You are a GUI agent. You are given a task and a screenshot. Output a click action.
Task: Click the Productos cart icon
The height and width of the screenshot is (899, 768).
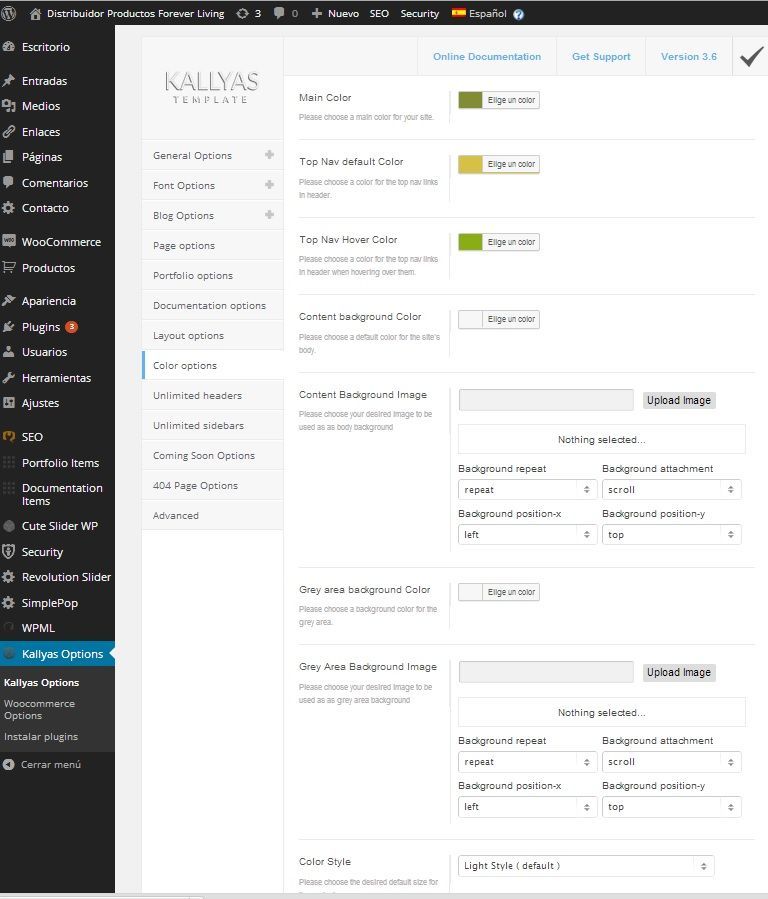9,267
